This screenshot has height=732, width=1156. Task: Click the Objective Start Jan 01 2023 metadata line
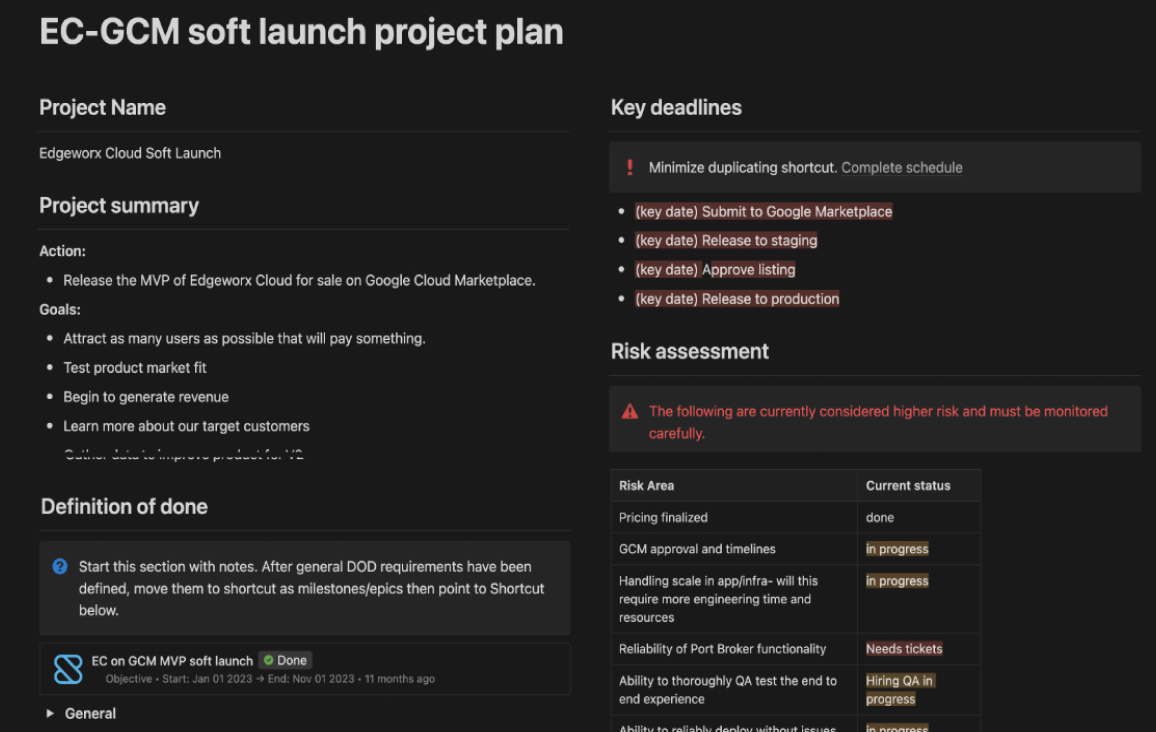pos(270,679)
